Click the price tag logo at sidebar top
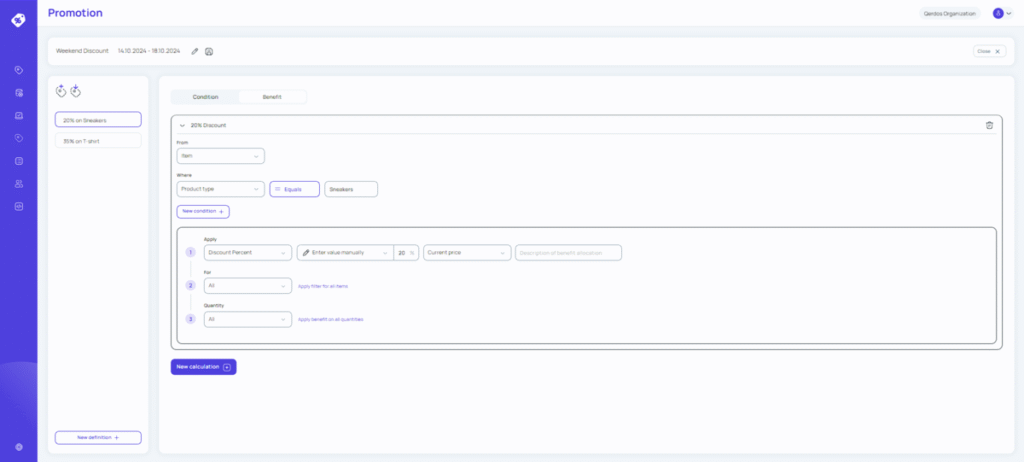 tap(19, 19)
